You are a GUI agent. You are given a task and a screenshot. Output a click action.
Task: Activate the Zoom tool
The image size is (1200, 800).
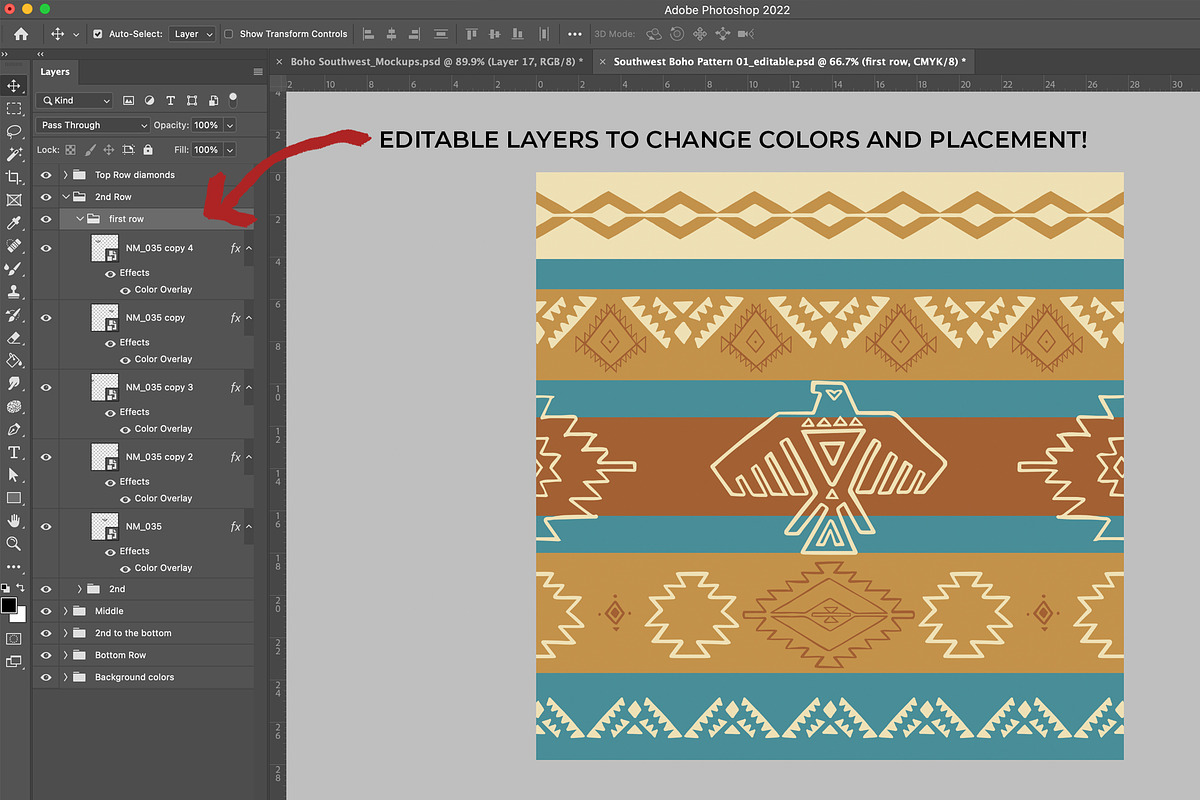click(14, 544)
